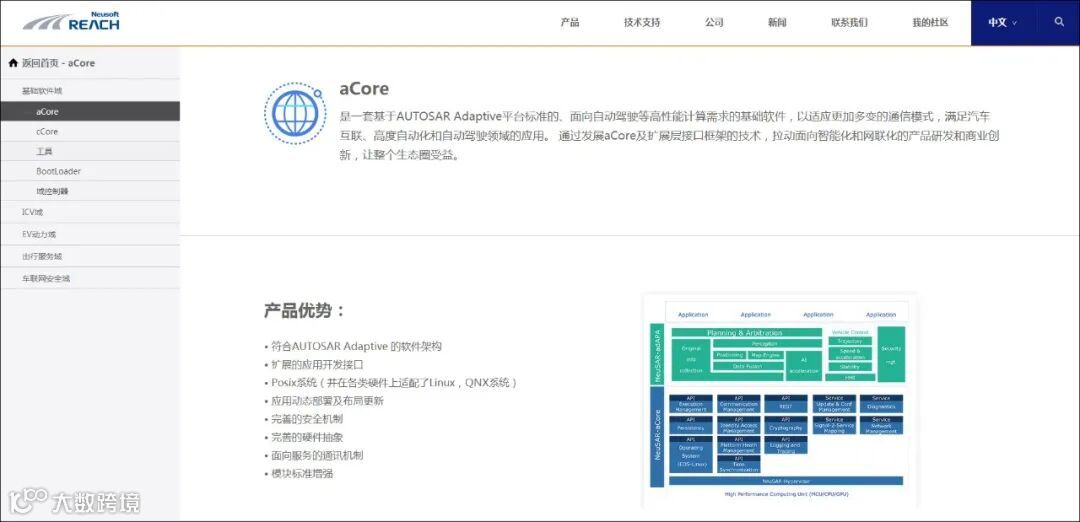Select cCore in the sidebar

point(90,132)
